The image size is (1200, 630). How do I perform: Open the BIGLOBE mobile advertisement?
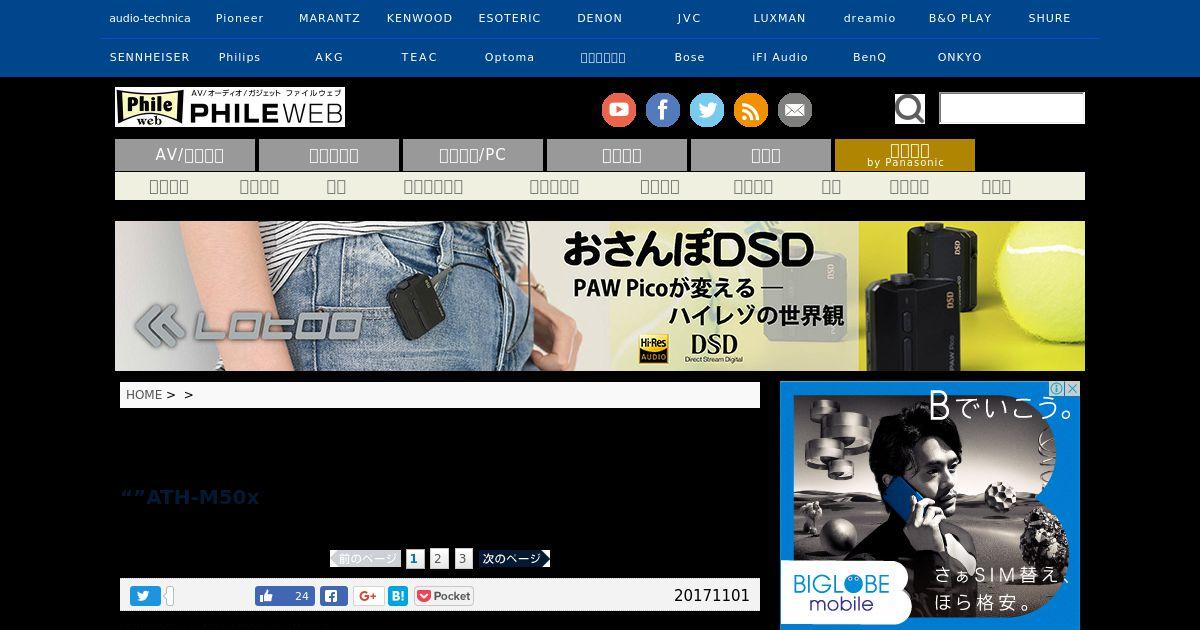point(930,505)
